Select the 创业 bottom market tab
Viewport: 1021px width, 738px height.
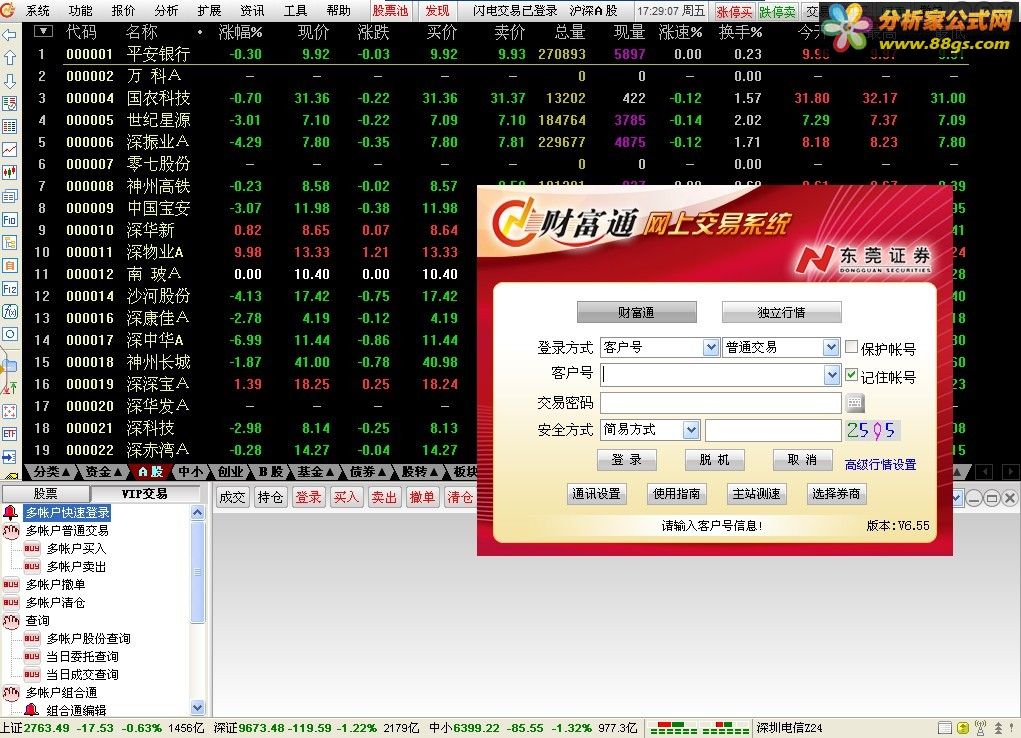230,472
